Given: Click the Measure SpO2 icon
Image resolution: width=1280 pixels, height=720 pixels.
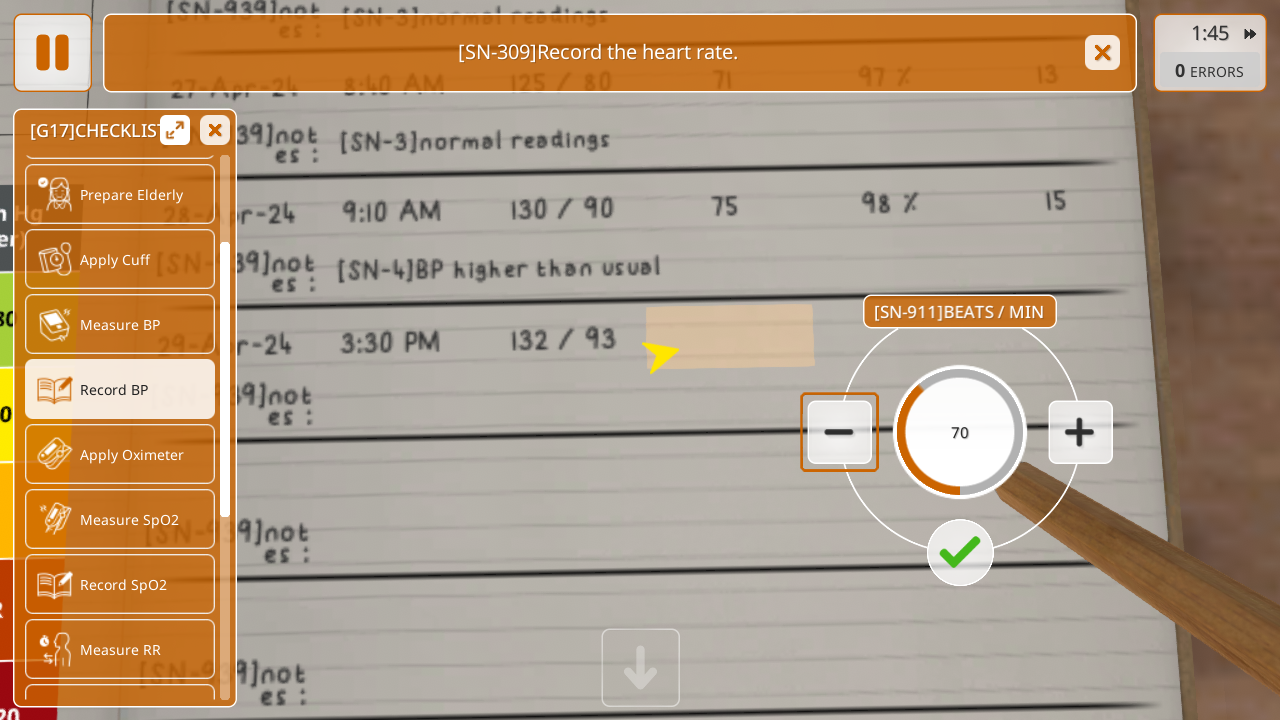Looking at the screenshot, I should click(55, 519).
